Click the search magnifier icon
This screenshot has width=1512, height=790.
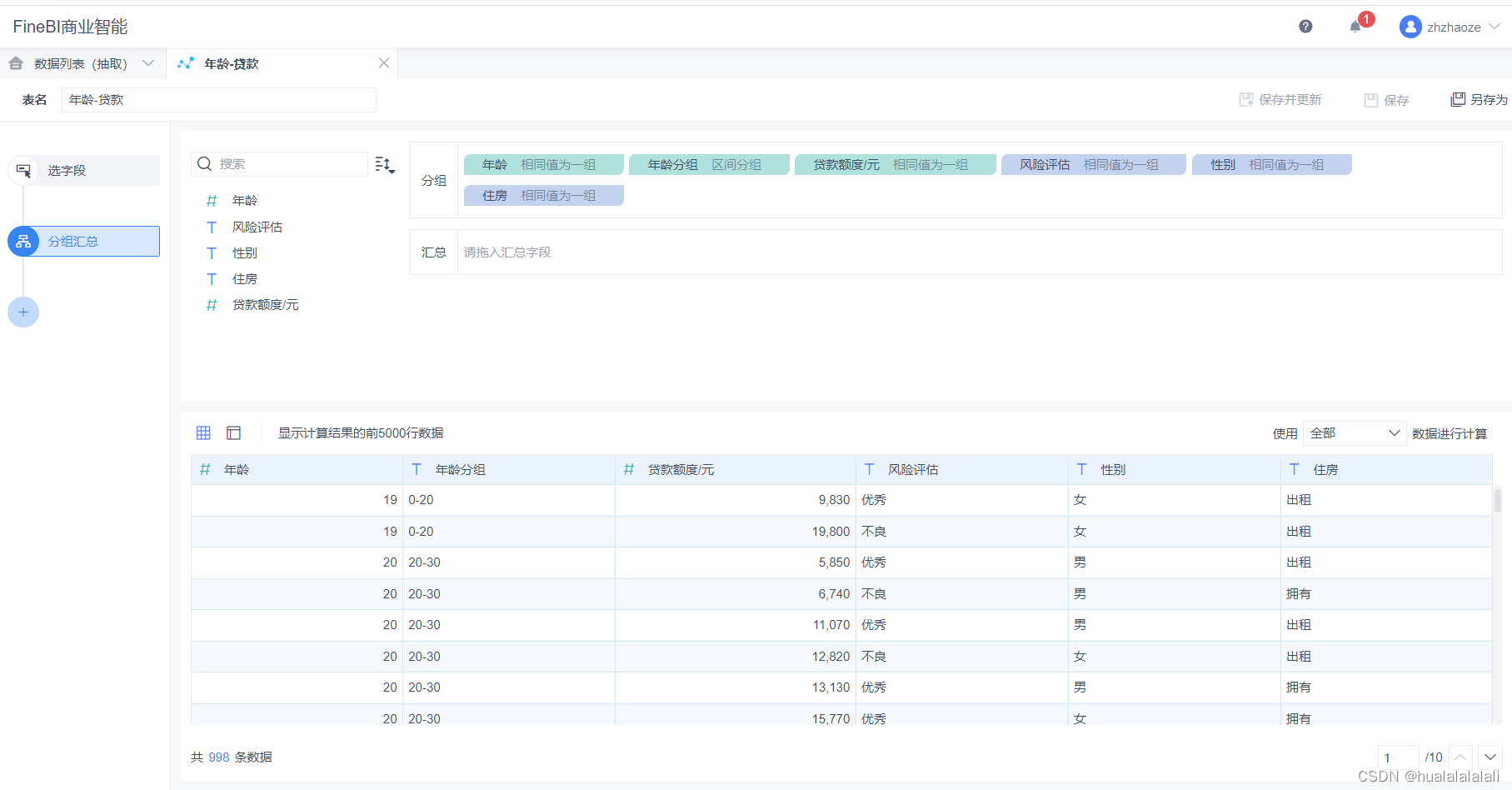pyautogui.click(x=204, y=164)
